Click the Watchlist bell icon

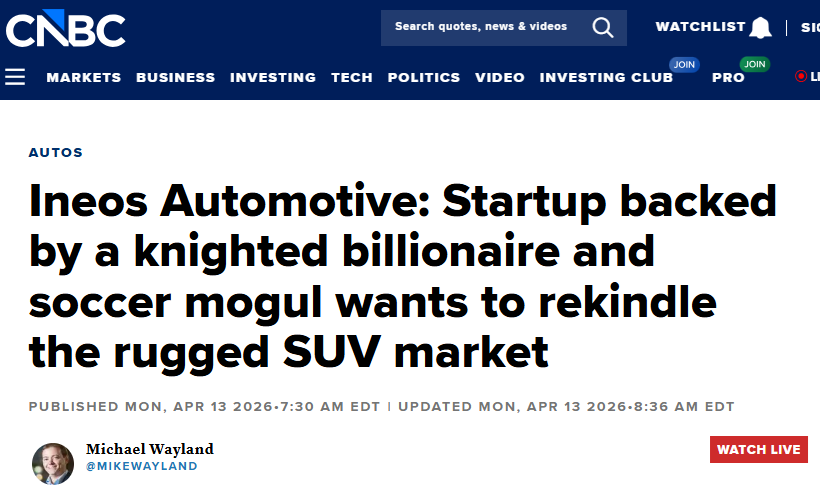point(760,27)
